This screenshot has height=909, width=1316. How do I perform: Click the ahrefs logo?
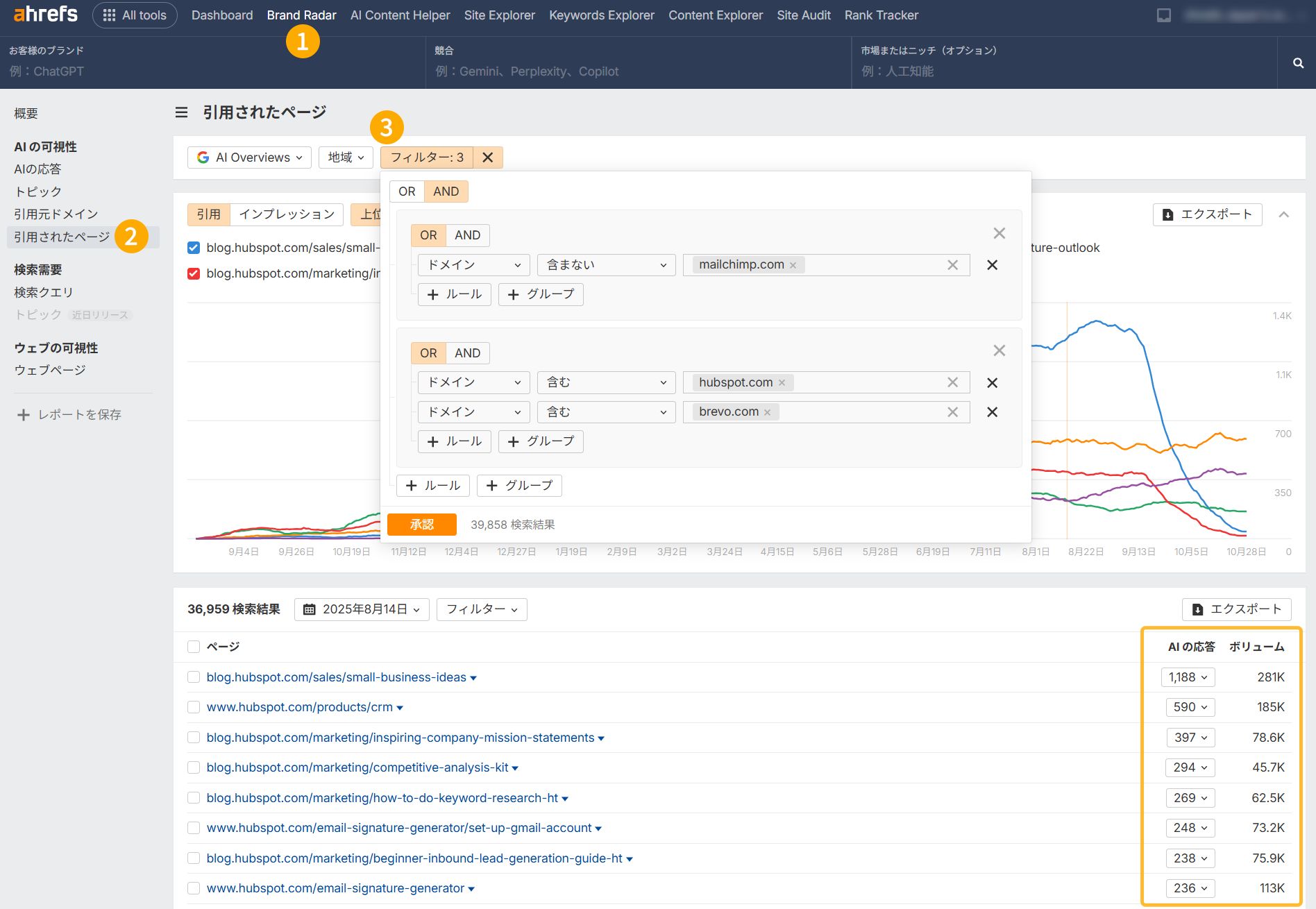point(44,14)
